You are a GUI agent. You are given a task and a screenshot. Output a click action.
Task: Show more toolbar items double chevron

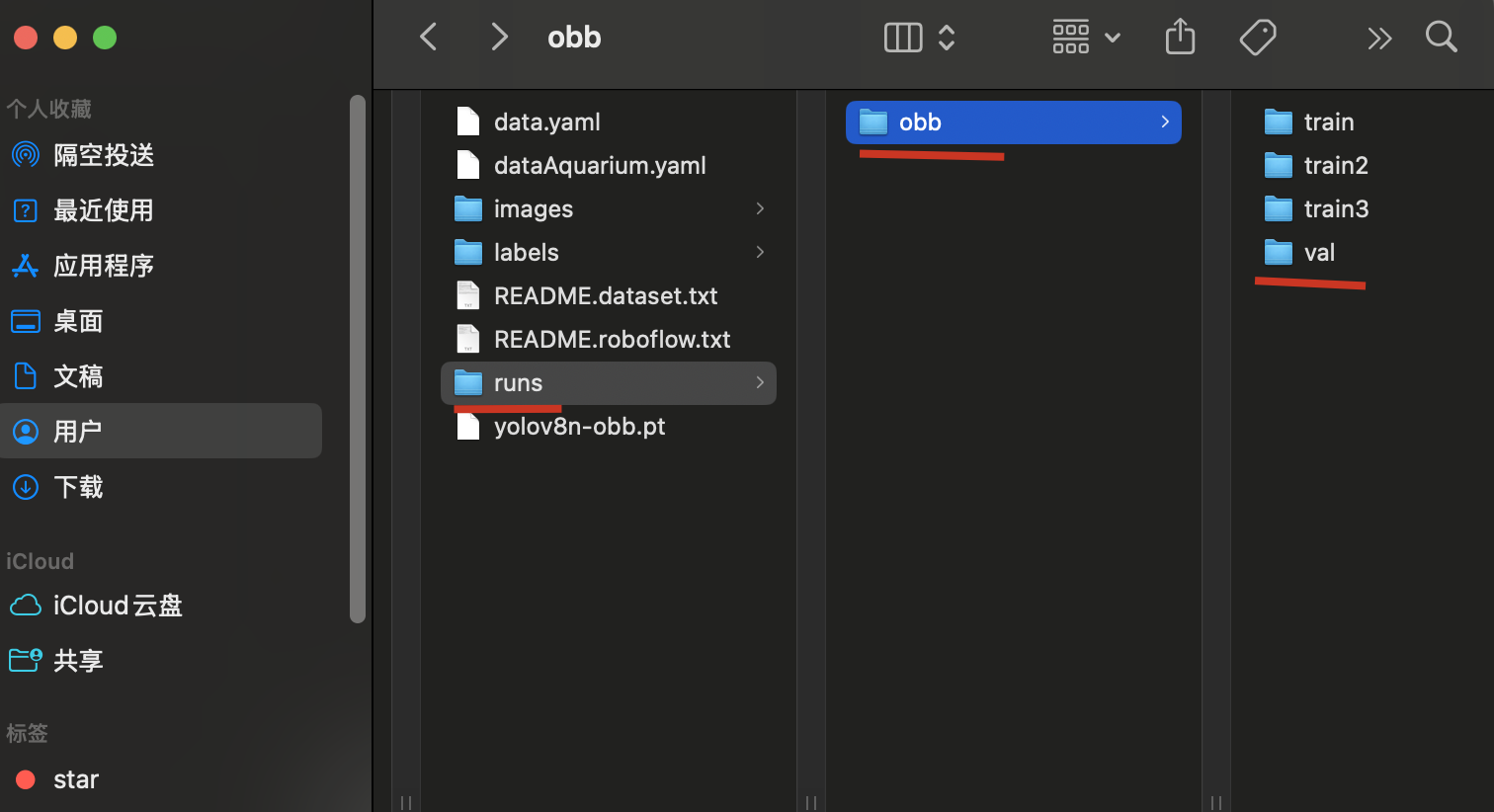click(x=1379, y=39)
